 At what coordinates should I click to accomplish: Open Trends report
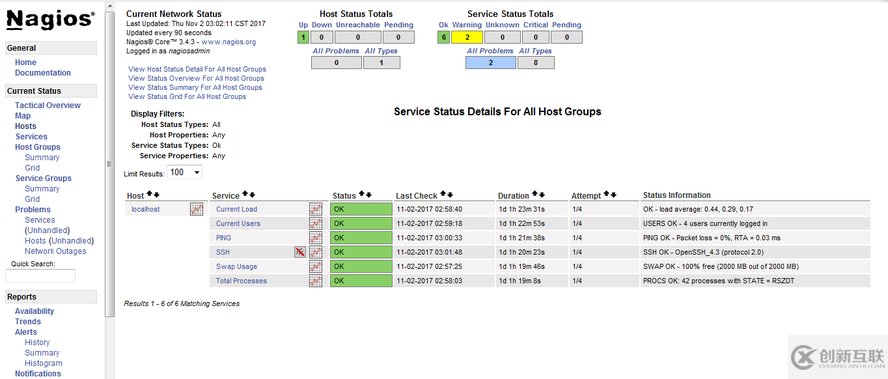[x=28, y=321]
